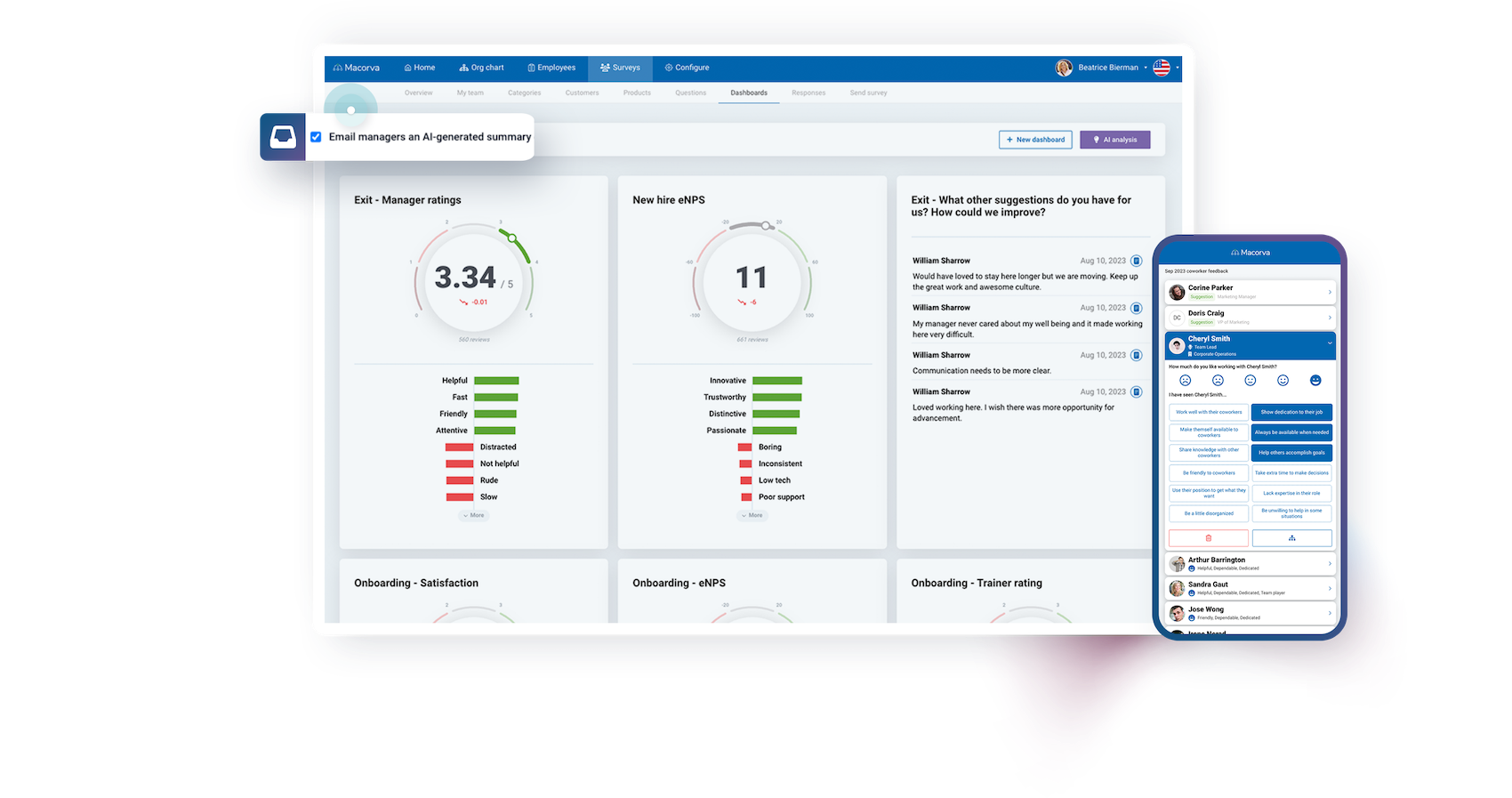Expand 'More' under Exit - Manager ratings
1512x798 pixels.
click(474, 515)
